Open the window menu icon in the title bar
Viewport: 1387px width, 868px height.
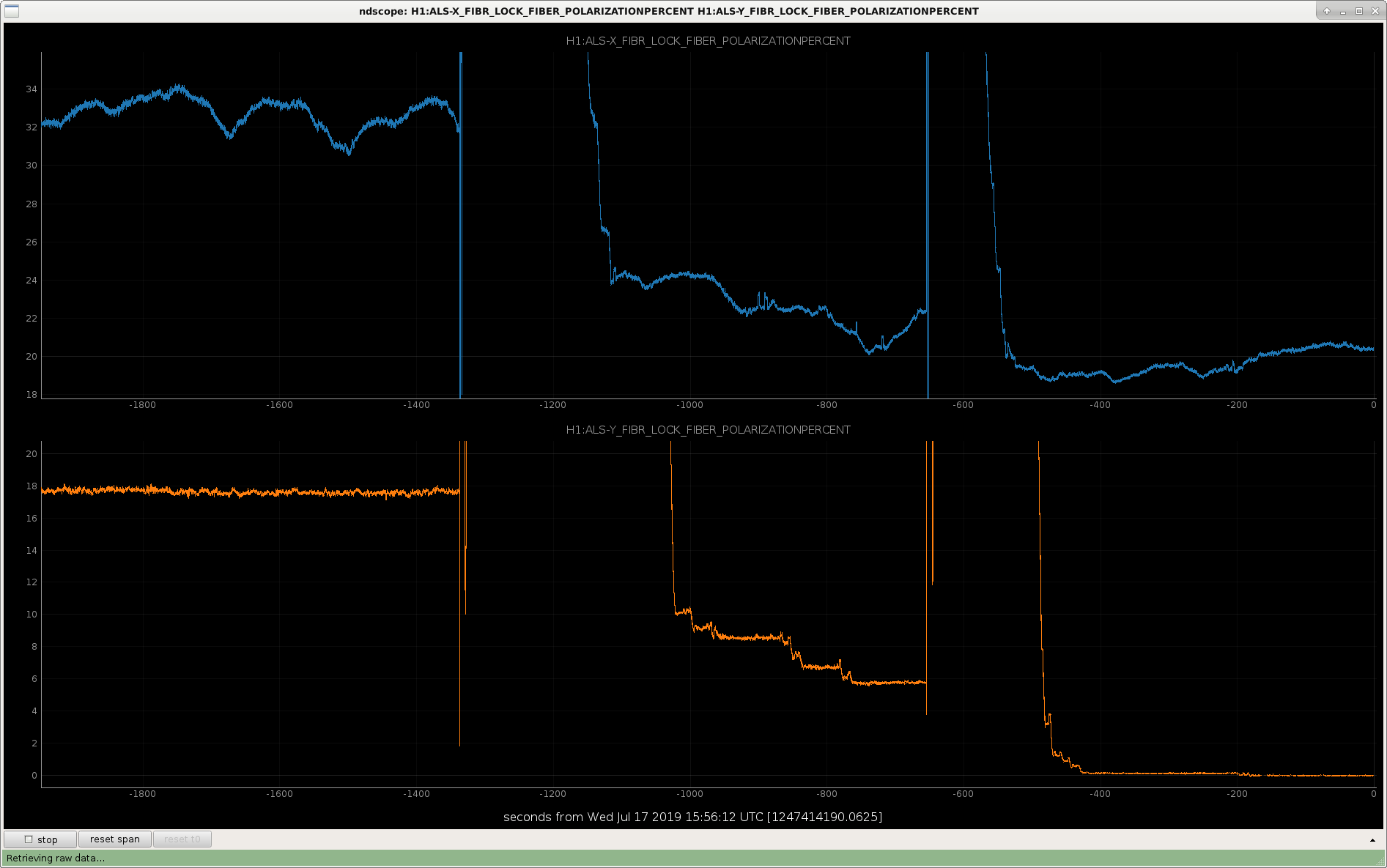(x=12, y=11)
